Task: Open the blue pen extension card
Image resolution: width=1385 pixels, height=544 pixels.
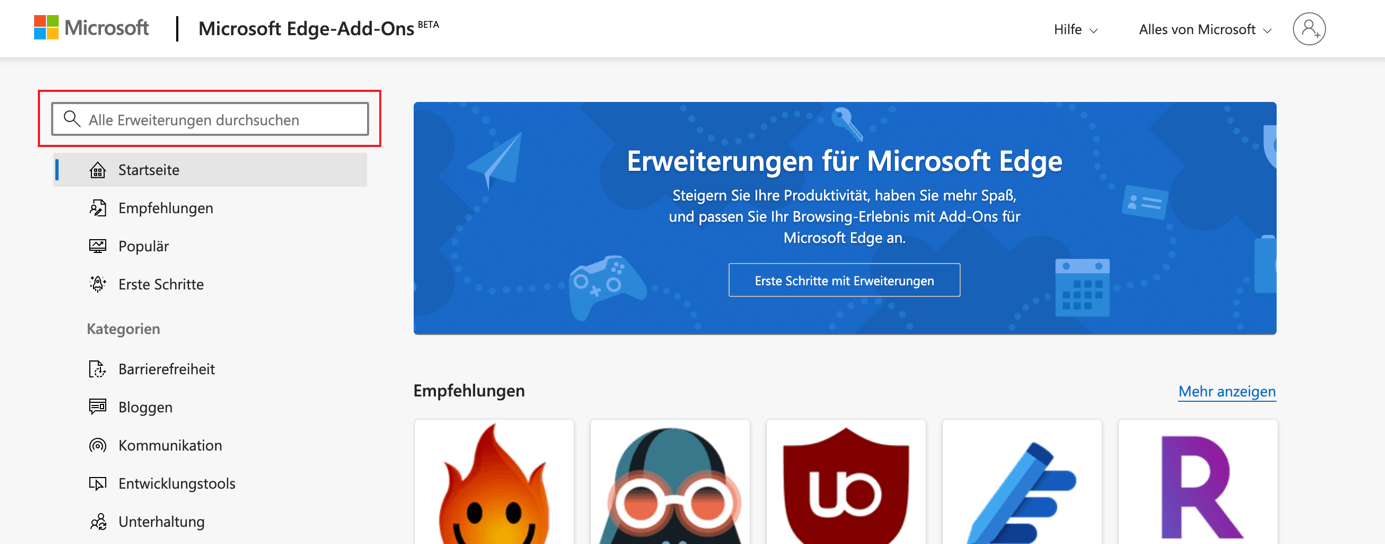Action: [x=1022, y=482]
